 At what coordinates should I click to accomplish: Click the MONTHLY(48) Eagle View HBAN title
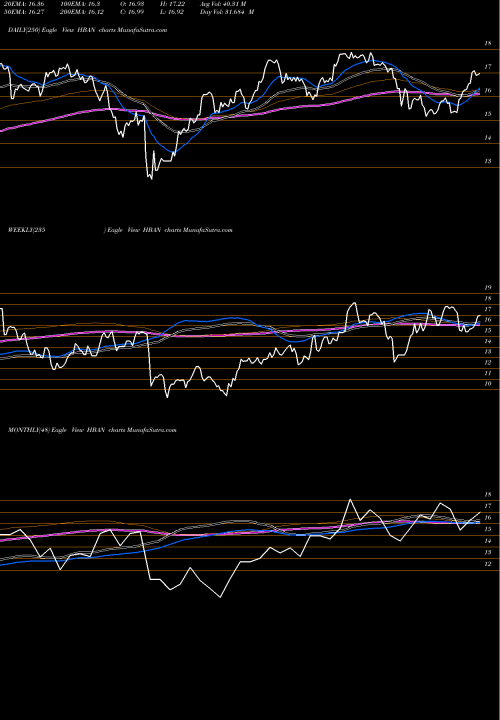[x=92, y=430]
